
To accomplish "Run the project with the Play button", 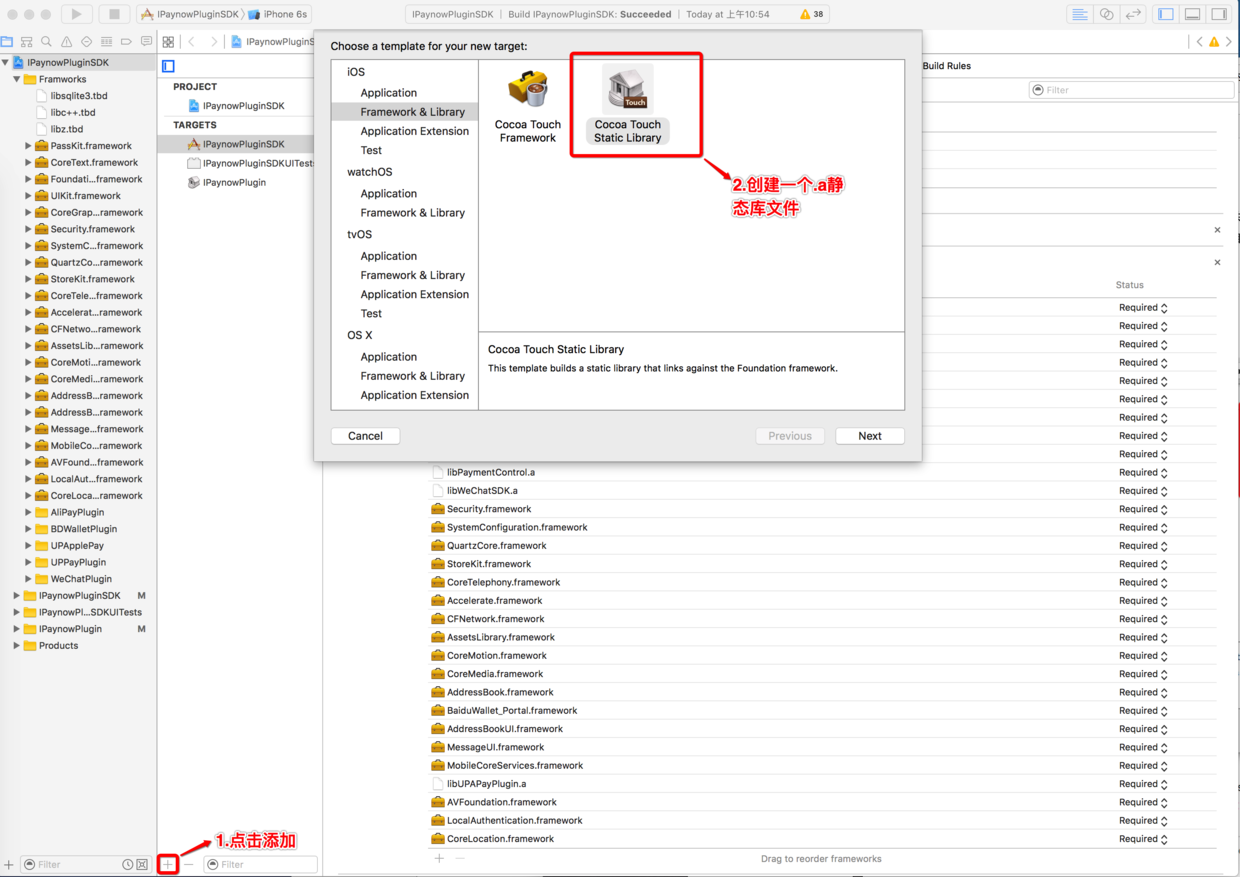I will point(76,14).
